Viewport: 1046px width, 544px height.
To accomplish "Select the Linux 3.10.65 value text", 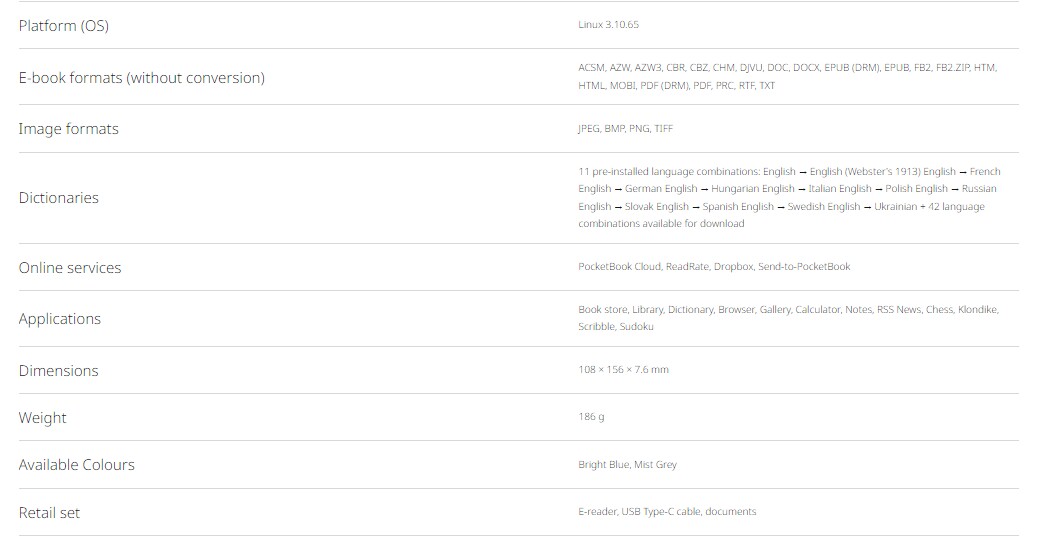I will click(608, 25).
